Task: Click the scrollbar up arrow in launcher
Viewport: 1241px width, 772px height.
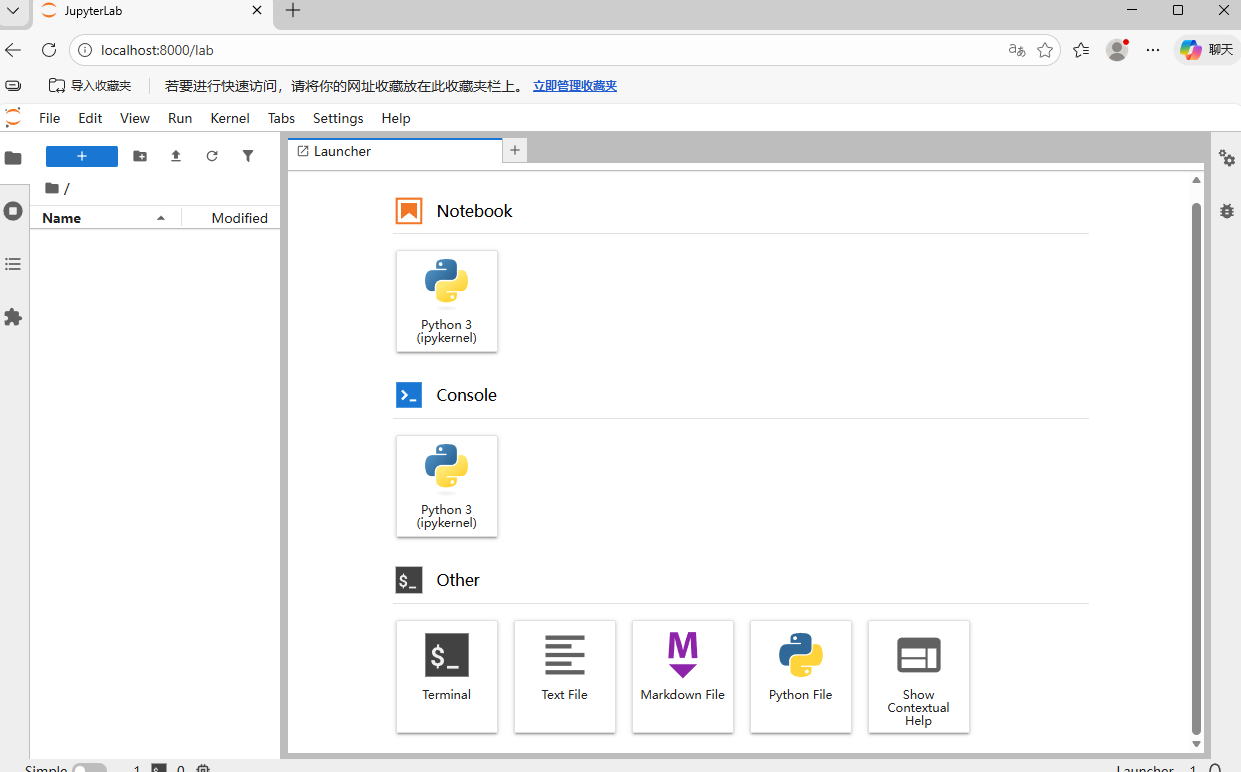Action: click(1196, 180)
